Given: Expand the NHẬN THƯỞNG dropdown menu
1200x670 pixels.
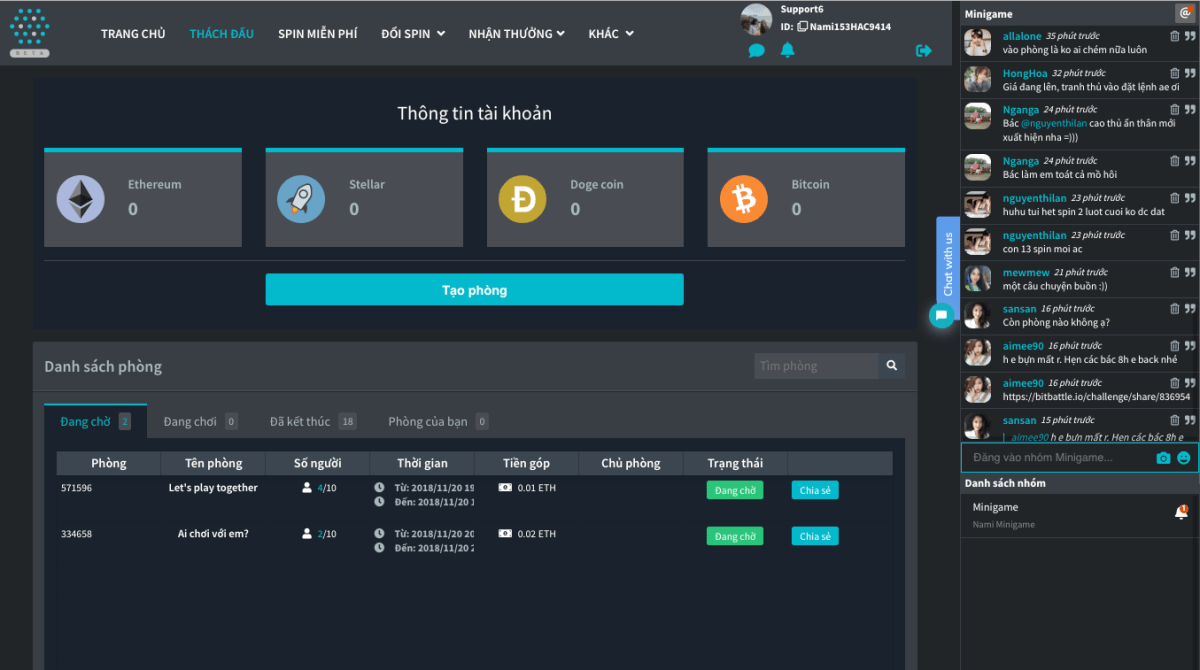Looking at the screenshot, I should (x=517, y=33).
